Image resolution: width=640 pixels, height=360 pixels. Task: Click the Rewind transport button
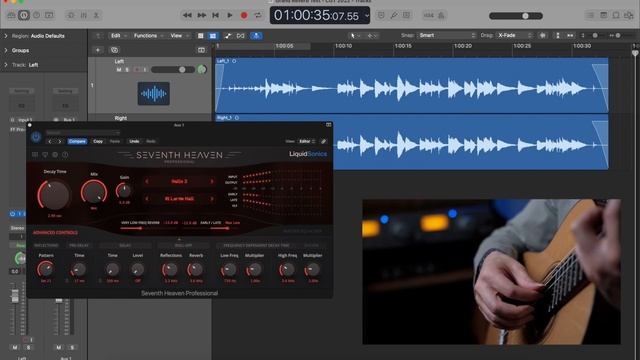187,16
